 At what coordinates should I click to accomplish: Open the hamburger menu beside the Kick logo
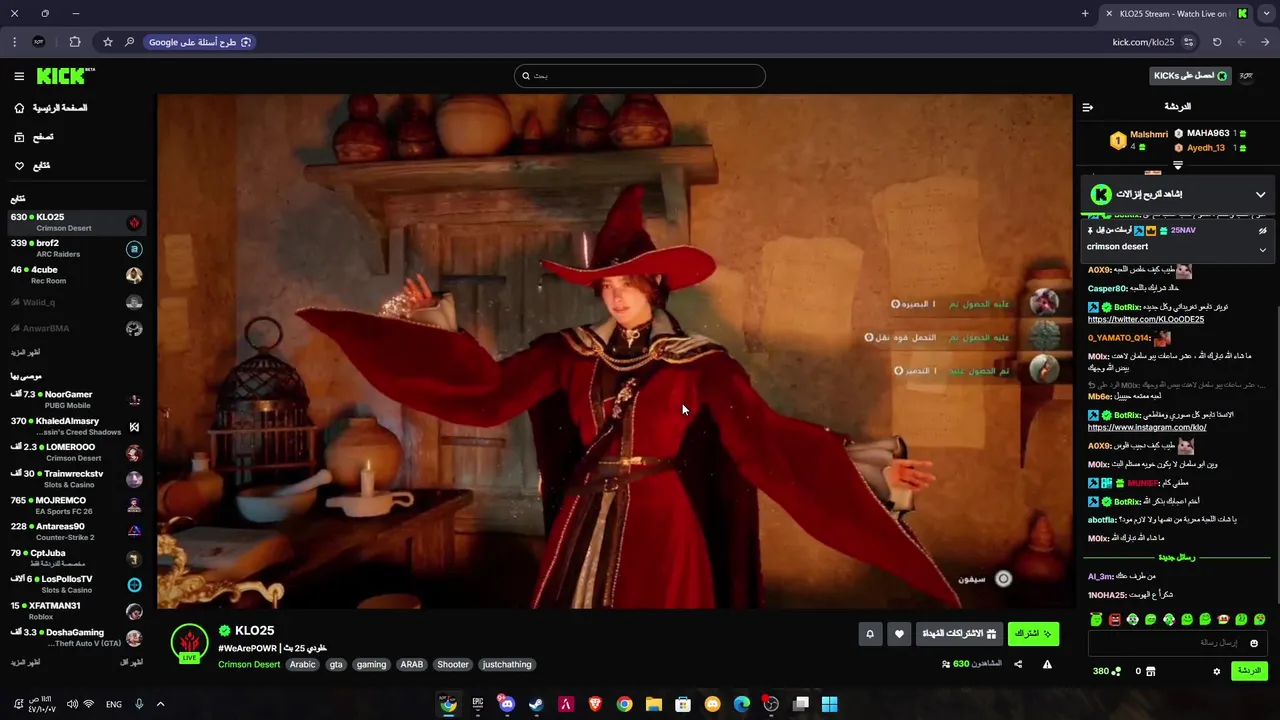pos(19,76)
